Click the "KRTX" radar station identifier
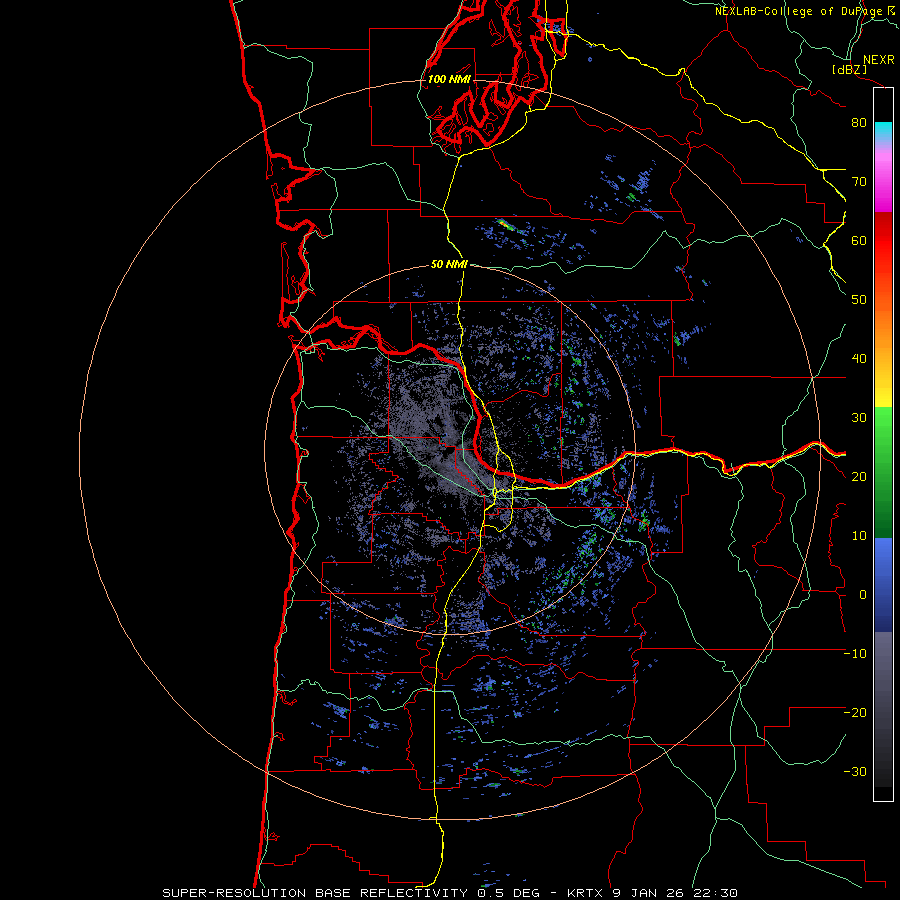 [585, 893]
